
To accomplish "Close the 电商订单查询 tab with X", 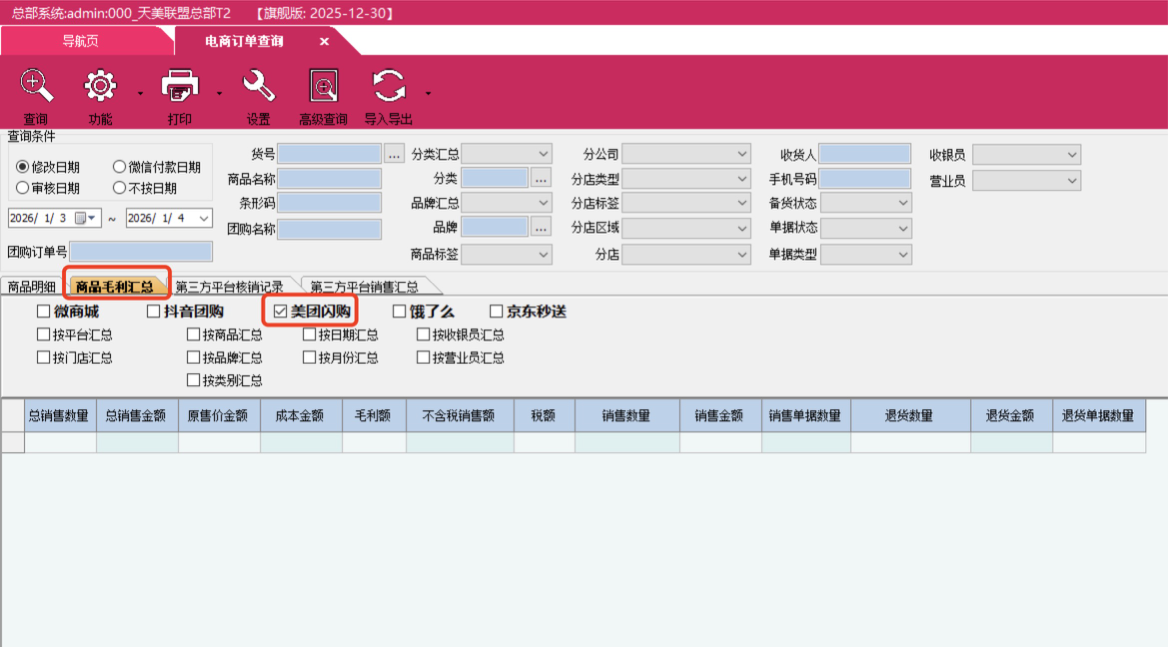I will (x=324, y=42).
